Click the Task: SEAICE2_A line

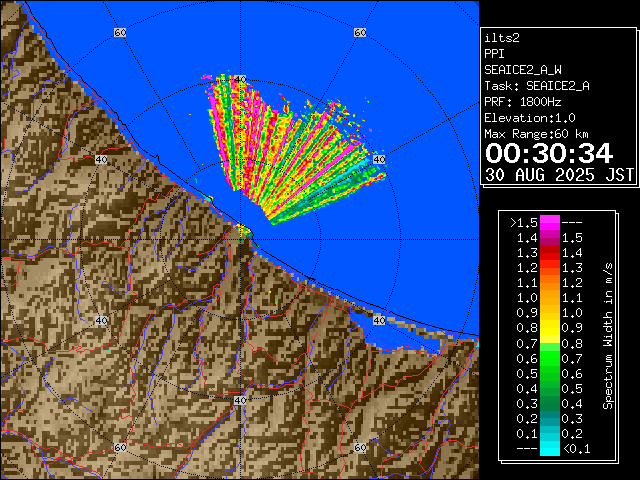pyautogui.click(x=536, y=86)
